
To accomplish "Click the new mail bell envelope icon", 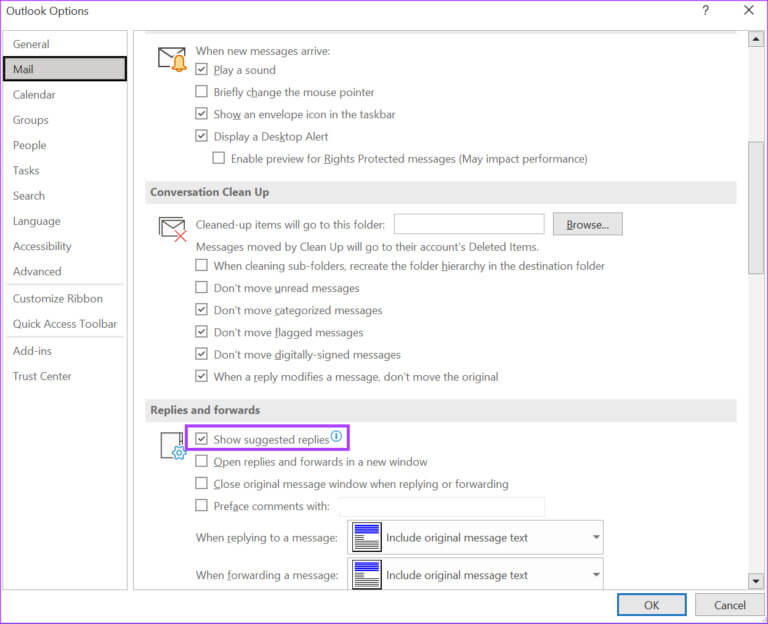I will (172, 59).
